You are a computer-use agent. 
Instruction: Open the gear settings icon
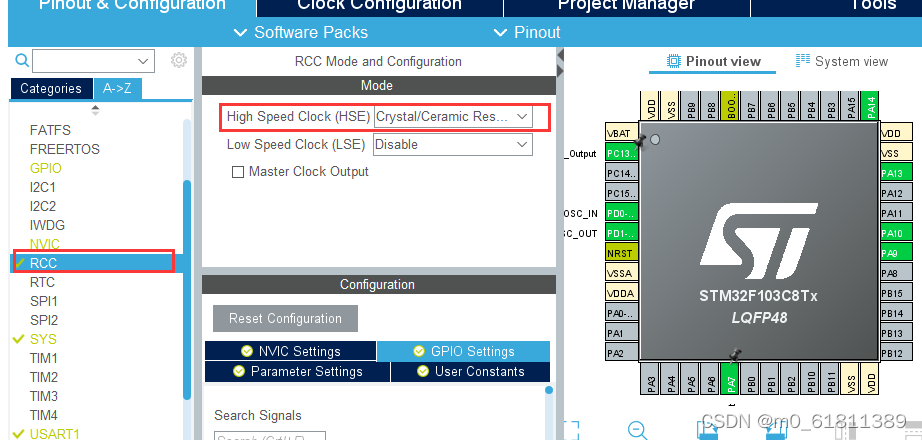179,60
